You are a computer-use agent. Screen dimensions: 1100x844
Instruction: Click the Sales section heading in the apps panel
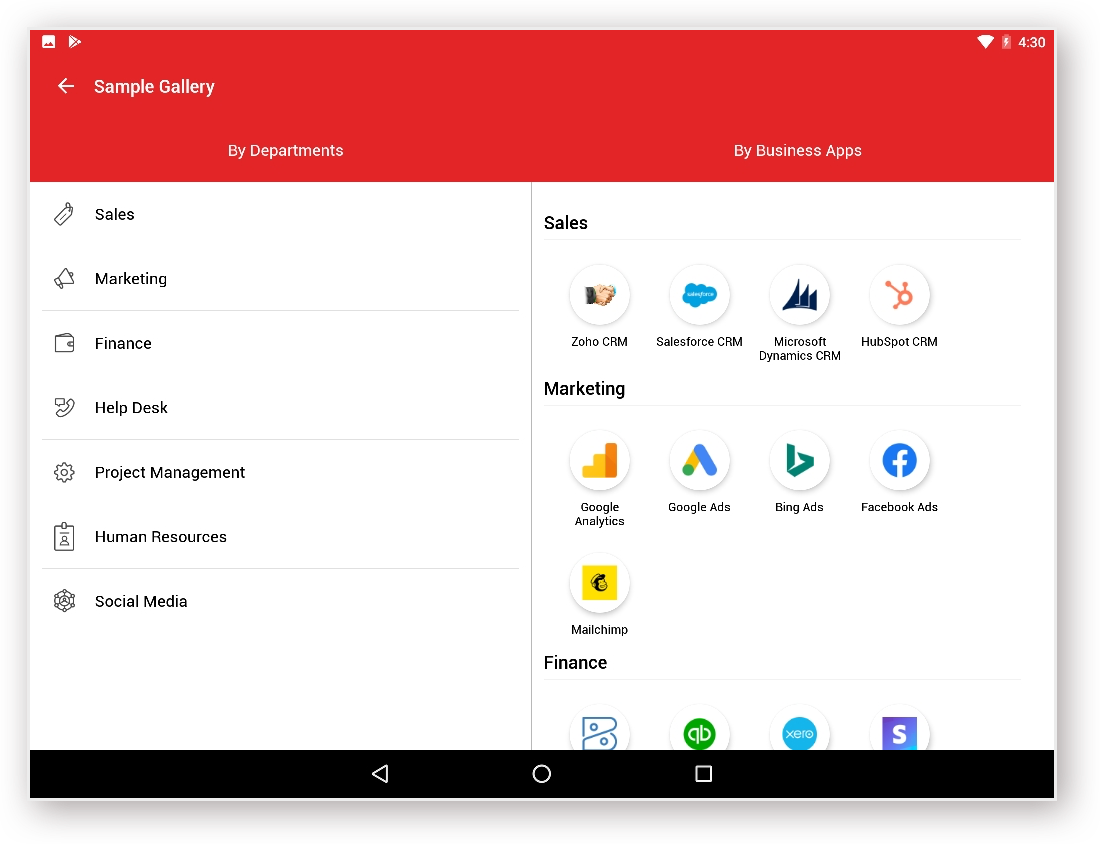(x=565, y=223)
